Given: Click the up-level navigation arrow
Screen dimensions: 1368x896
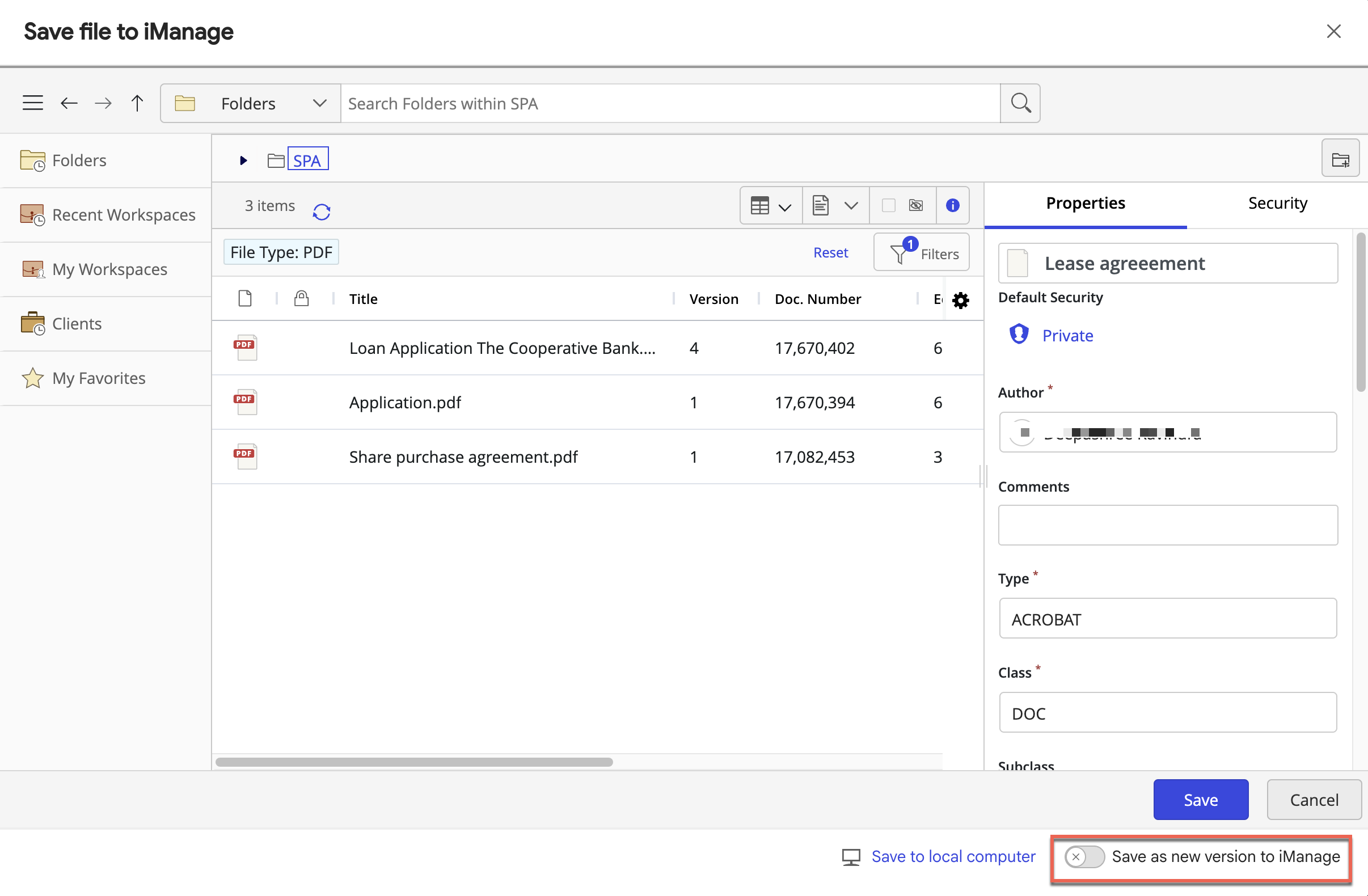Looking at the screenshot, I should point(137,103).
